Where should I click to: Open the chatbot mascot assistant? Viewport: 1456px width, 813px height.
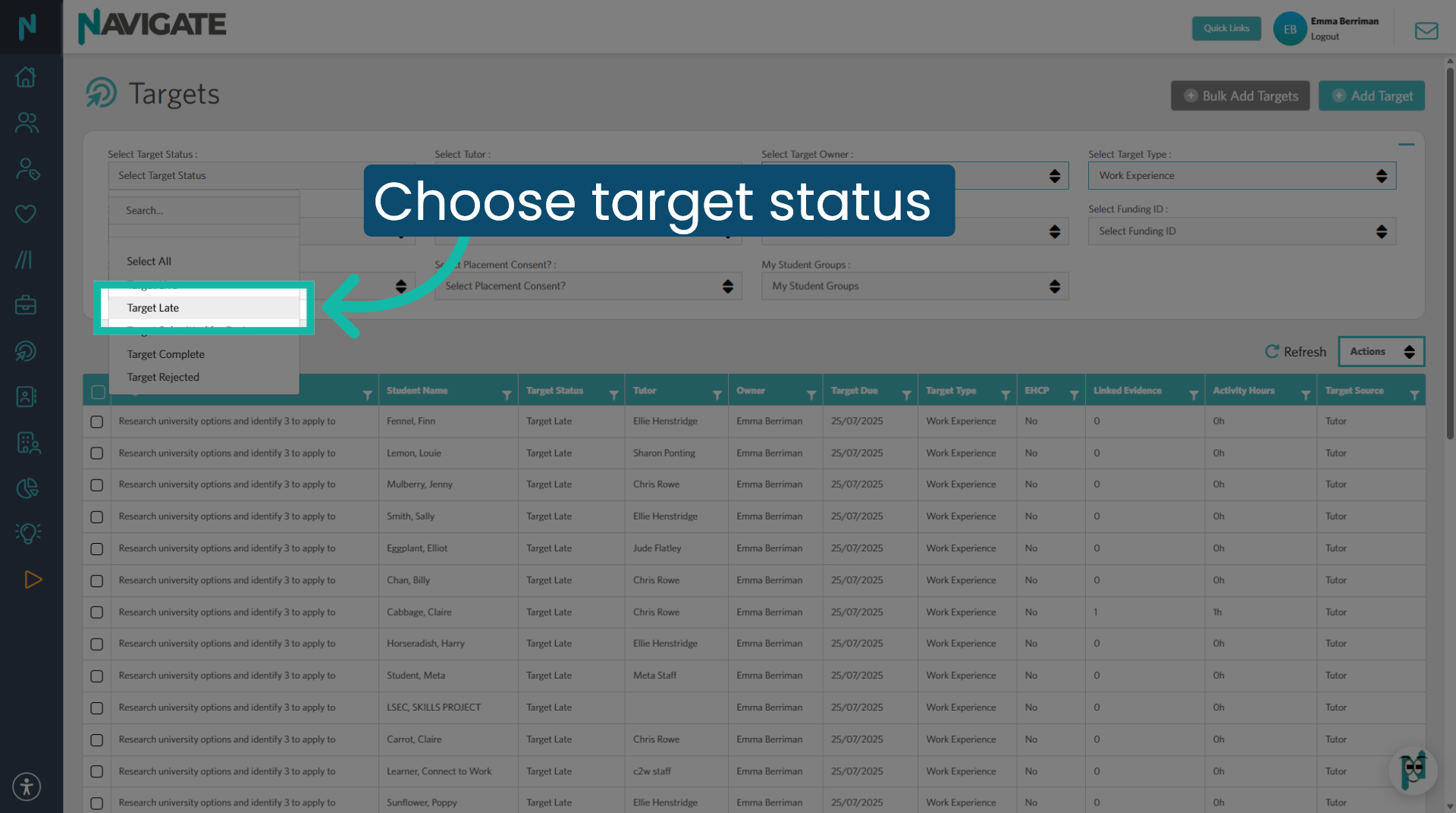pos(1412,771)
